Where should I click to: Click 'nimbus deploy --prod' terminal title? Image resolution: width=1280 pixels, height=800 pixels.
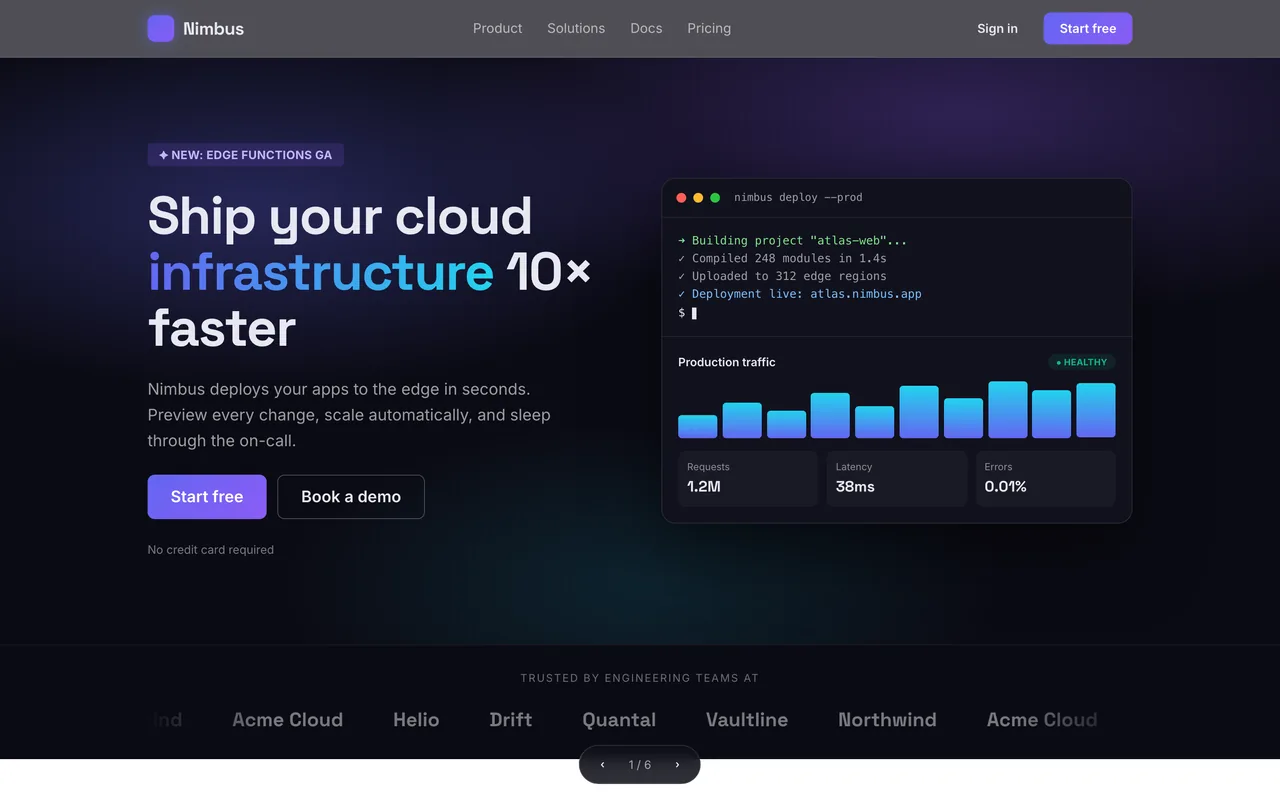[798, 197]
